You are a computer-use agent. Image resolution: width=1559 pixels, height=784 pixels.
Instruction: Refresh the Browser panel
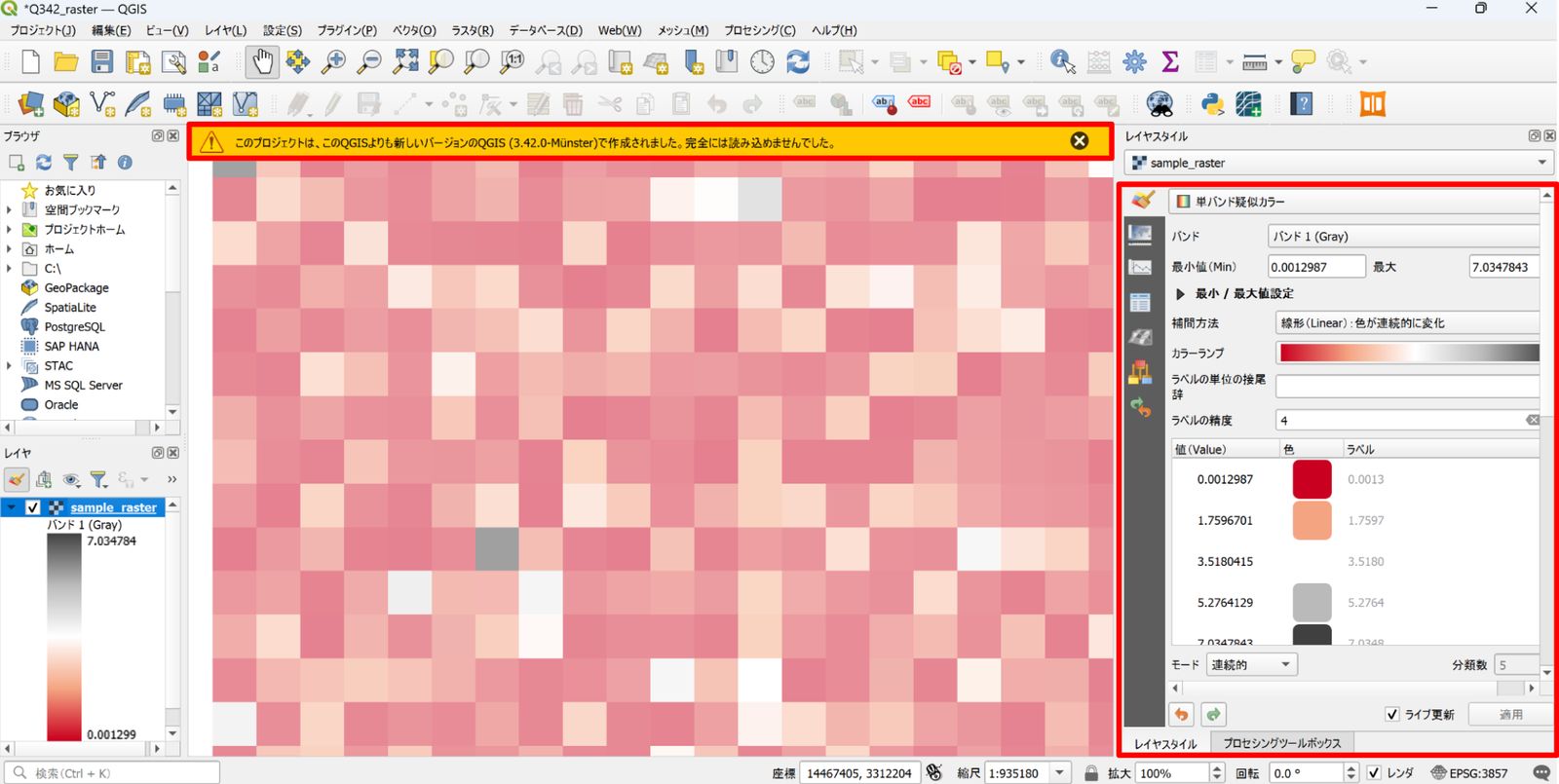point(44,163)
